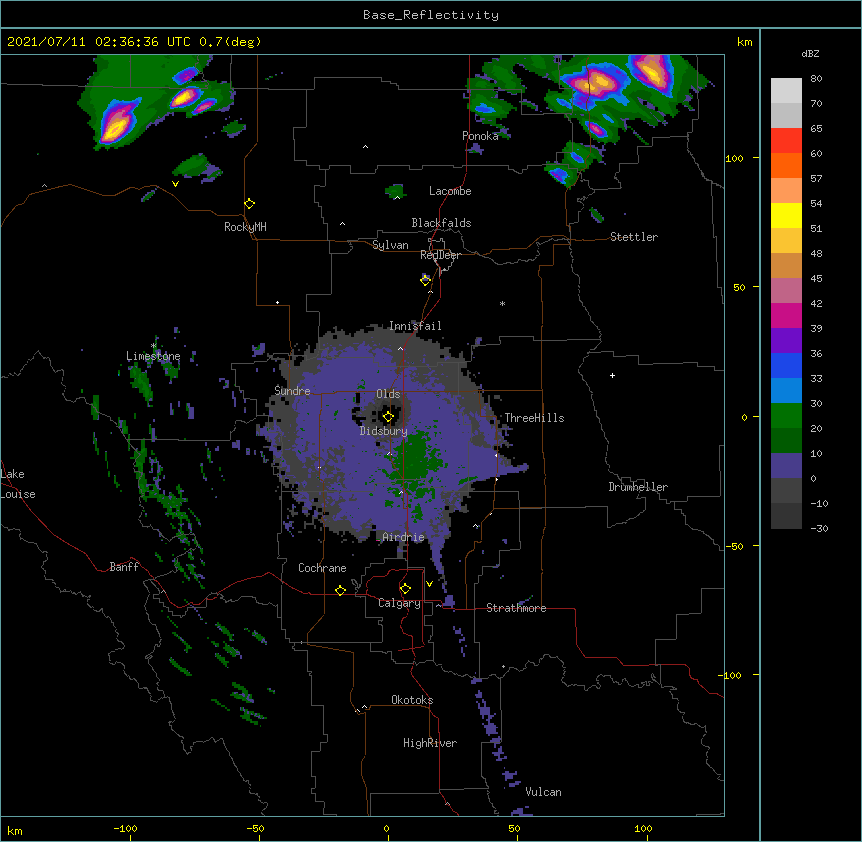Click the purple 10 dBZ legend swatch
The height and width of the screenshot is (842, 862).
tap(786, 466)
